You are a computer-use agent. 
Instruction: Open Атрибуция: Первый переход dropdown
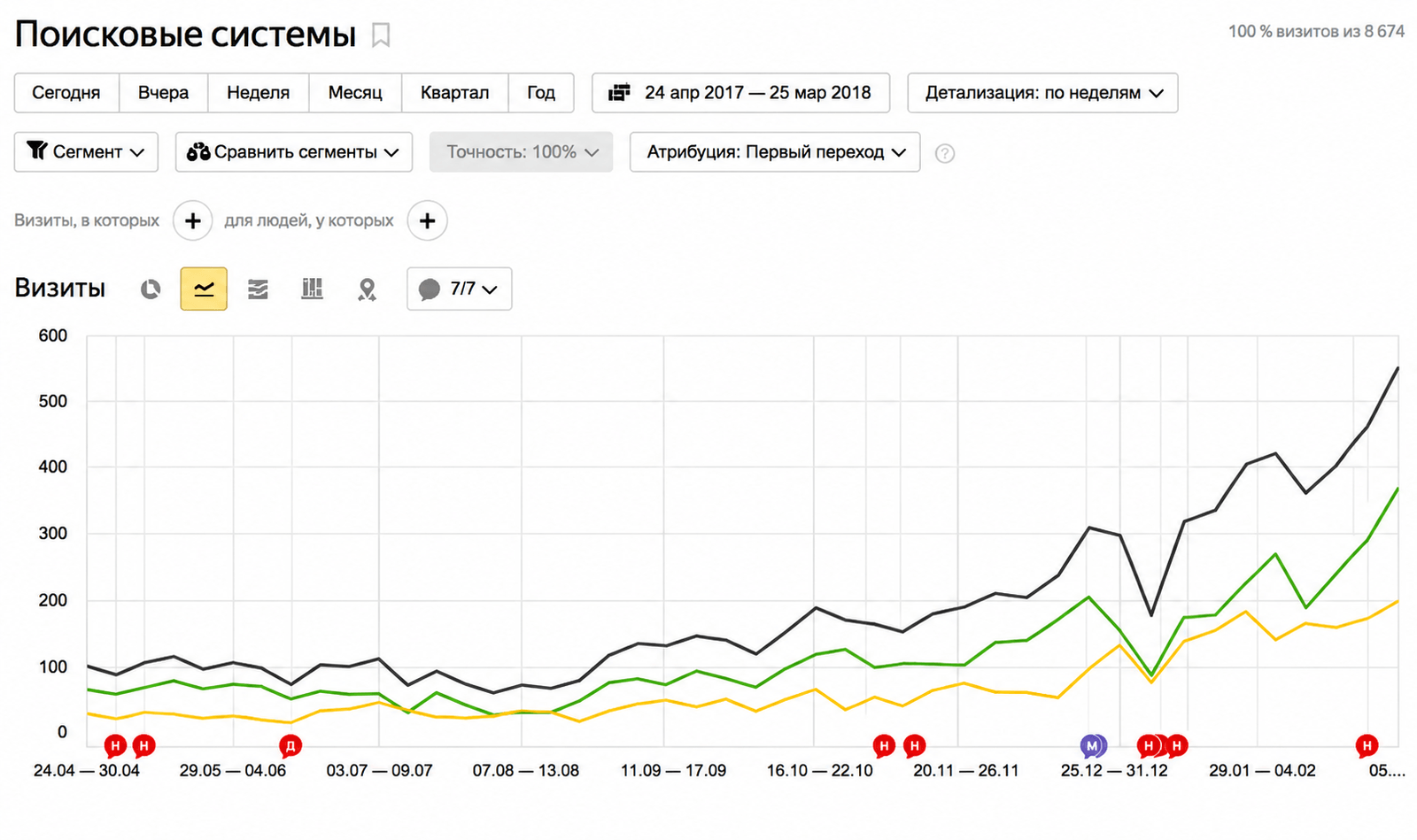[x=775, y=152]
